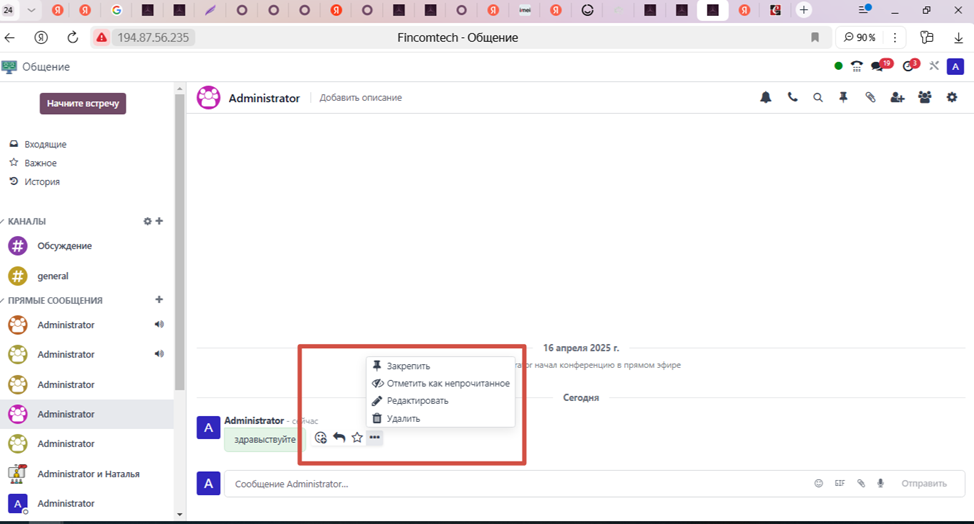Viewport: 974px width, 524px height.
Task: Choose Удалить from the message menu
Action: pyautogui.click(x=403, y=419)
